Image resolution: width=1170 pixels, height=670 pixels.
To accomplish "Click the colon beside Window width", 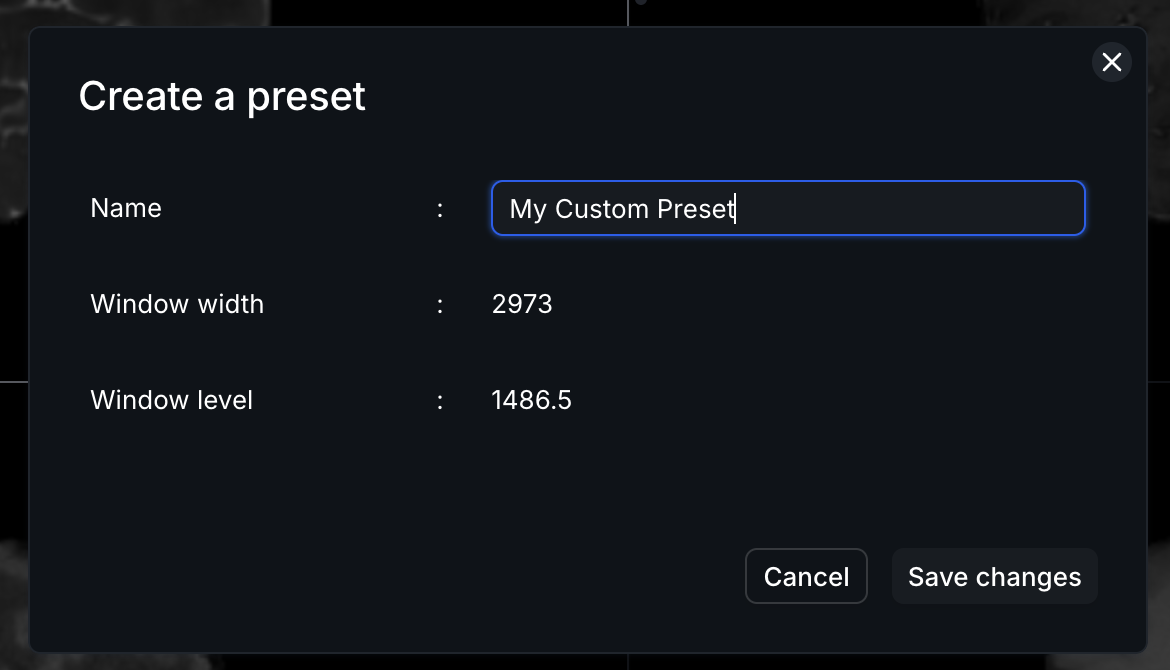I will pyautogui.click(x=439, y=305).
